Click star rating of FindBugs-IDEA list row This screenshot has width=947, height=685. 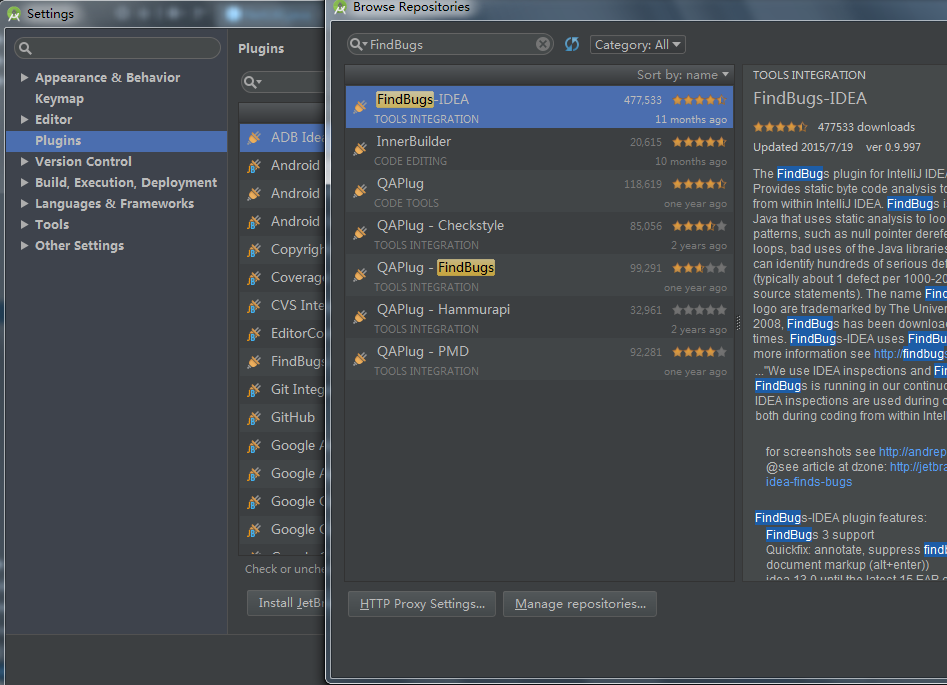pyautogui.click(x=699, y=100)
